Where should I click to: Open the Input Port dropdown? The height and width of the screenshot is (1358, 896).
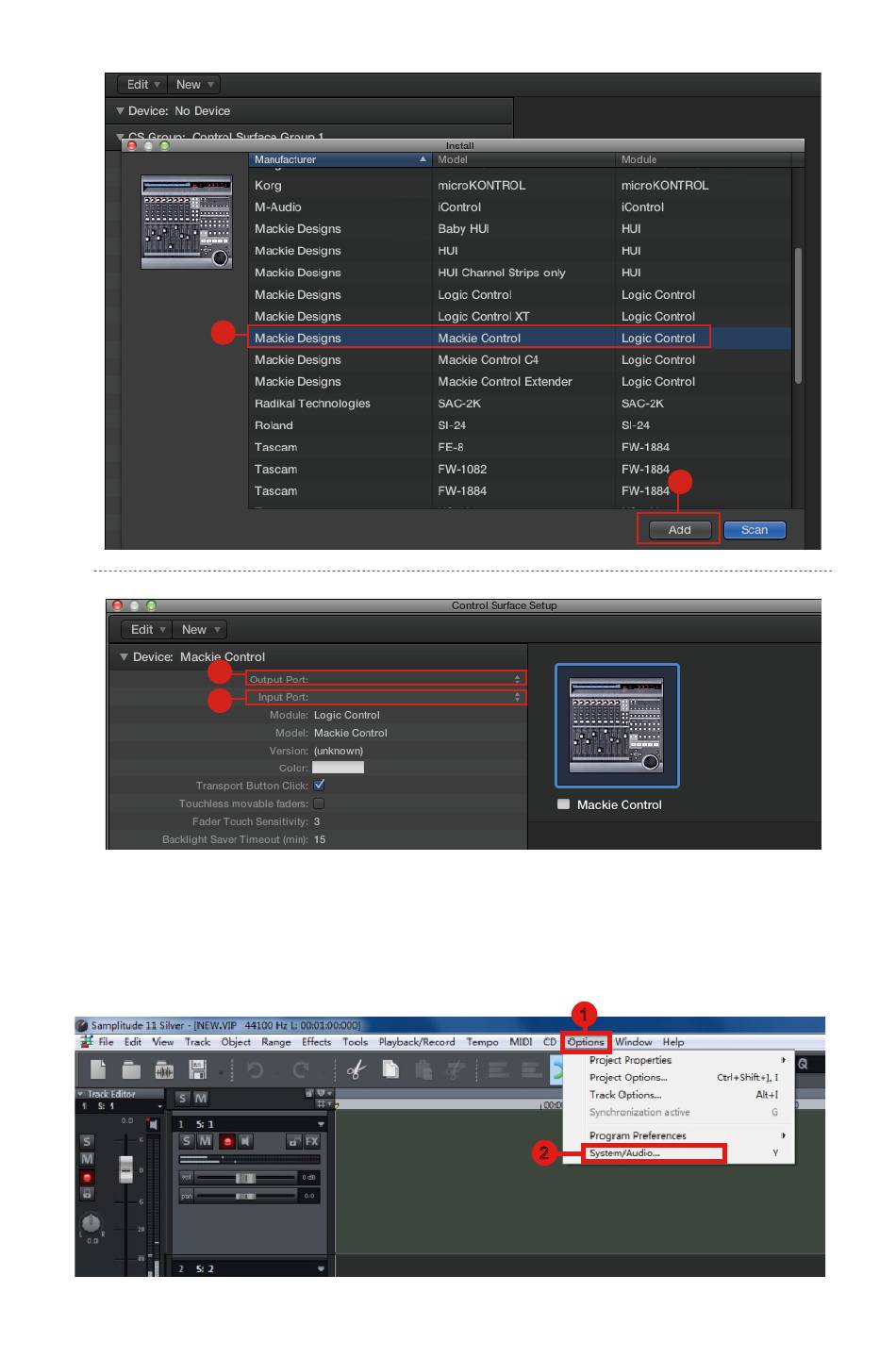pyautogui.click(x=385, y=697)
